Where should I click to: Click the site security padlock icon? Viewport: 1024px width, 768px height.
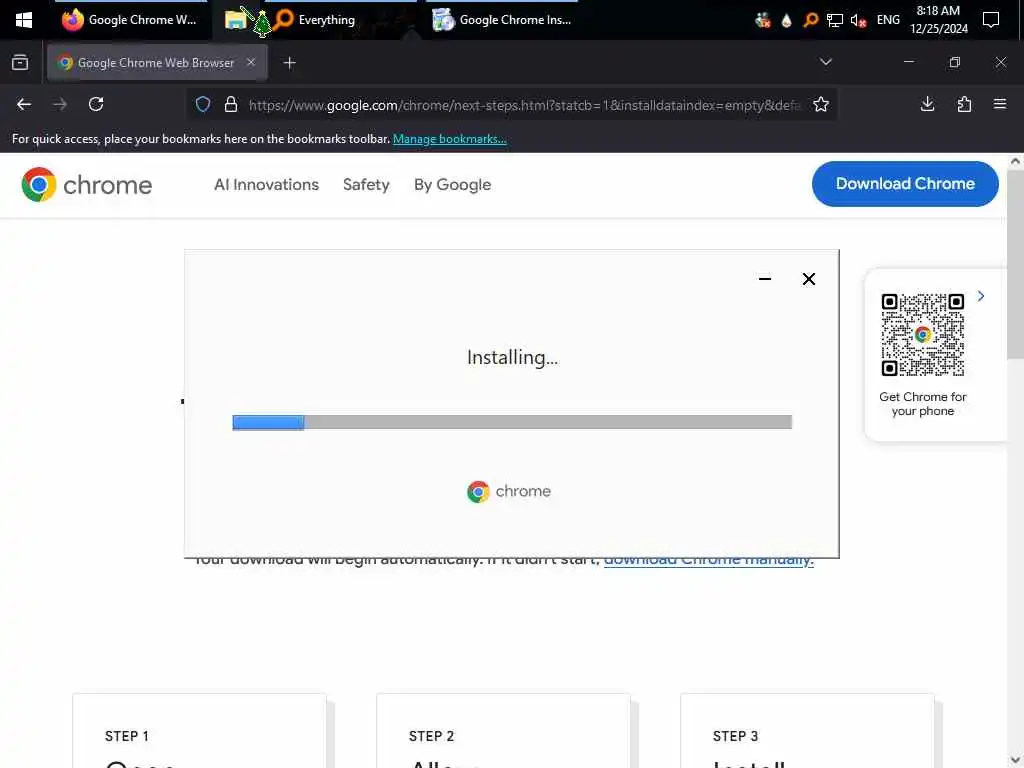tap(231, 104)
